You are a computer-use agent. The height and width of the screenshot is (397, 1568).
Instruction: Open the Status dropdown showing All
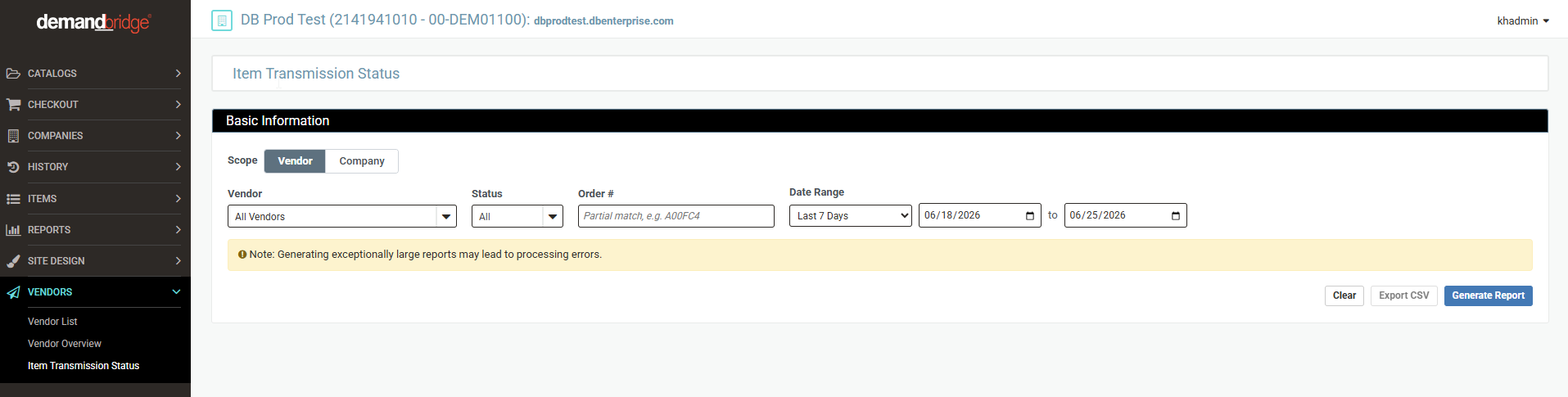517,216
